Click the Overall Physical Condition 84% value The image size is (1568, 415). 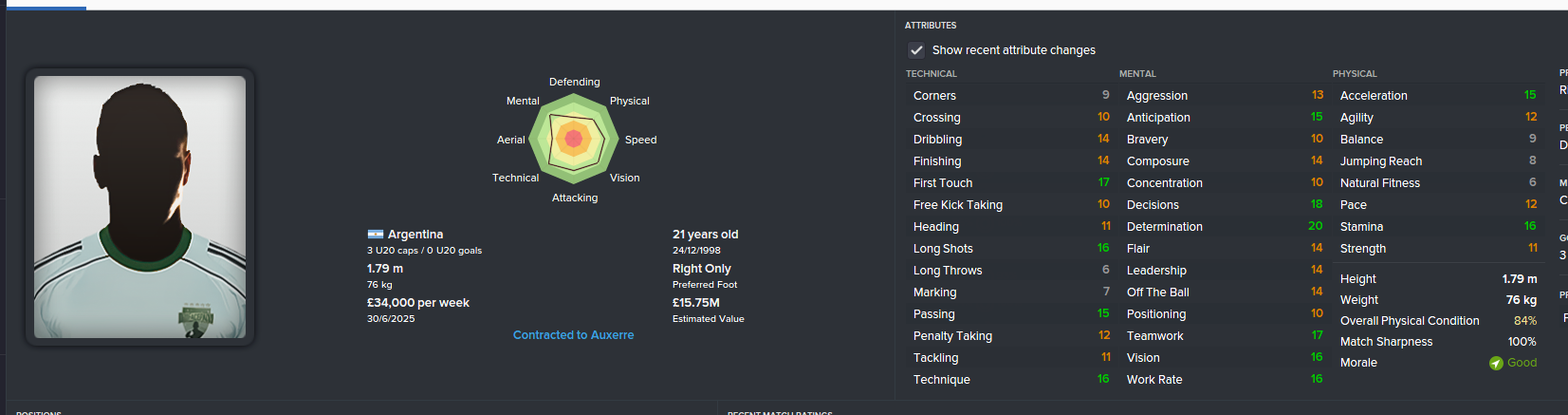coord(1524,321)
